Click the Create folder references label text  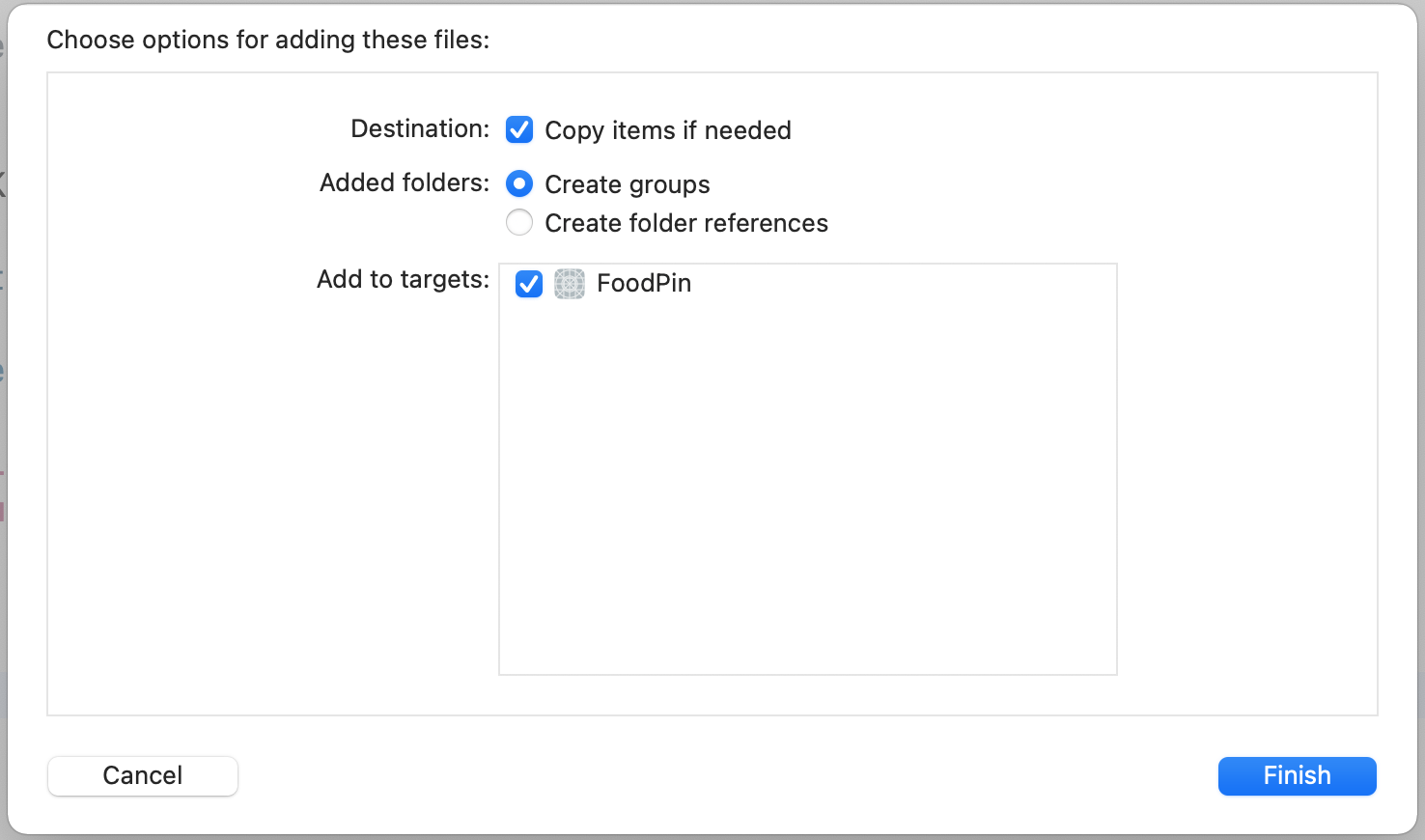click(x=686, y=223)
